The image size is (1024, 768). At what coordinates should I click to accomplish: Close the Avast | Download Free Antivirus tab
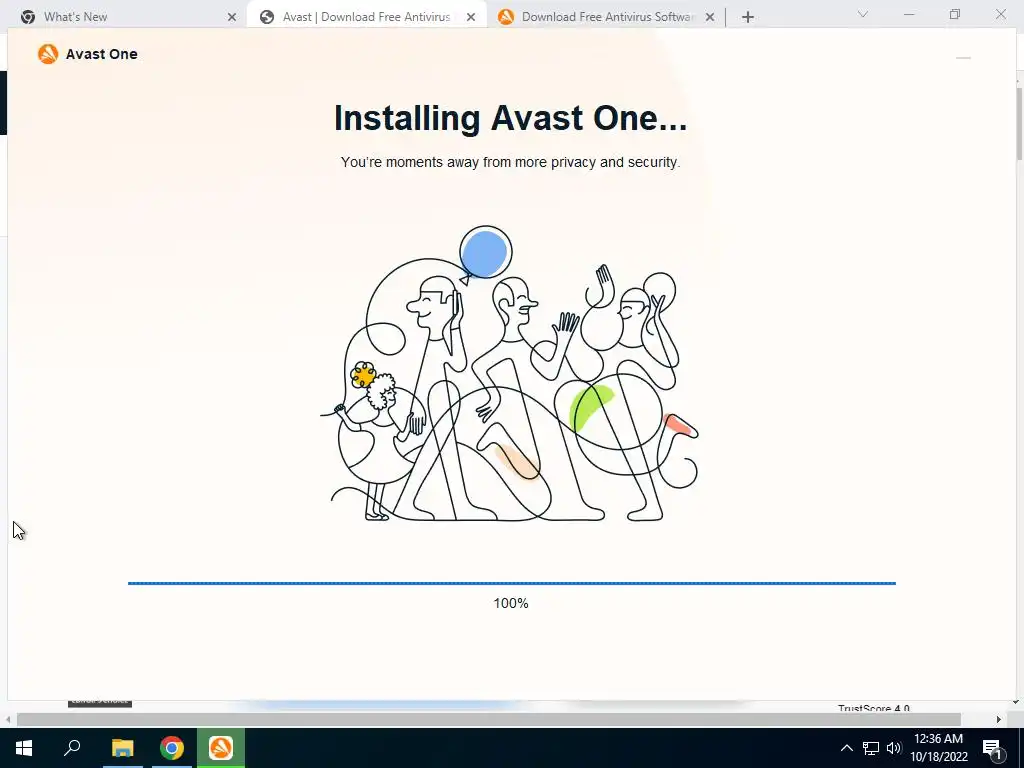(x=471, y=17)
